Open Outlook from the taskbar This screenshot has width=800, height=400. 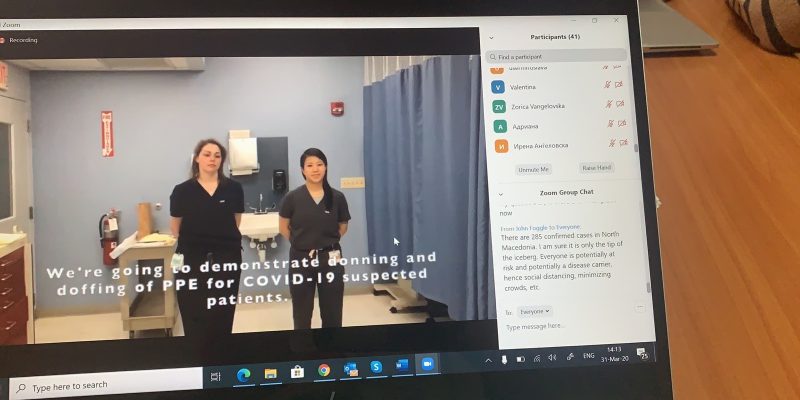[x=350, y=369]
